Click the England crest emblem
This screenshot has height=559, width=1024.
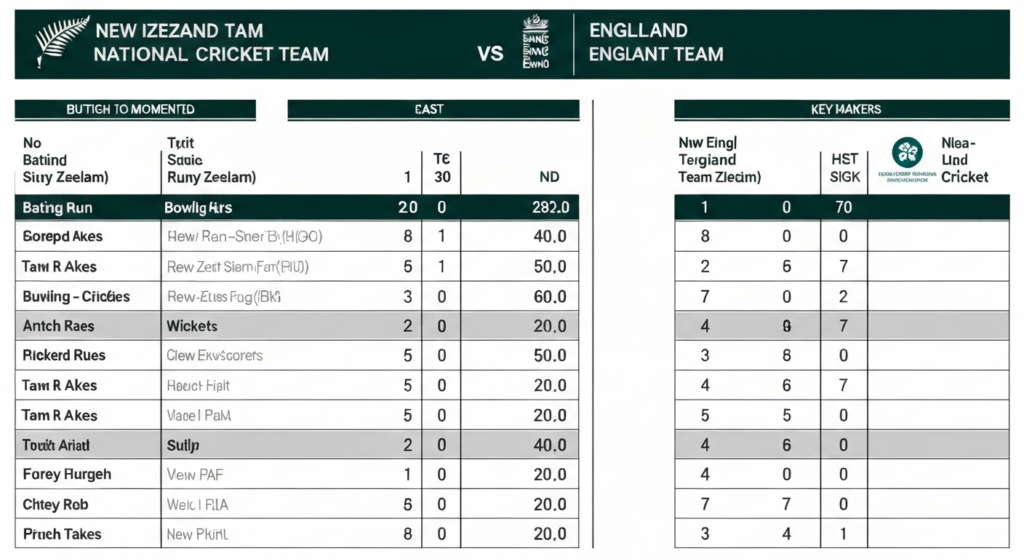tap(537, 43)
